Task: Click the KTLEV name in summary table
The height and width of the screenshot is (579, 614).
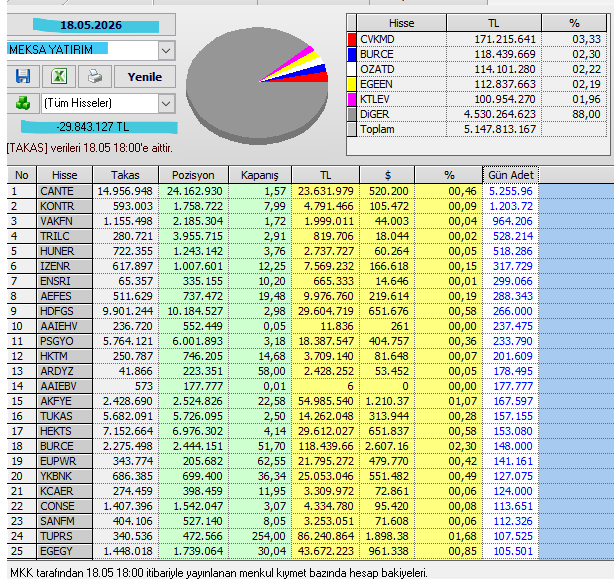Action: 375,99
